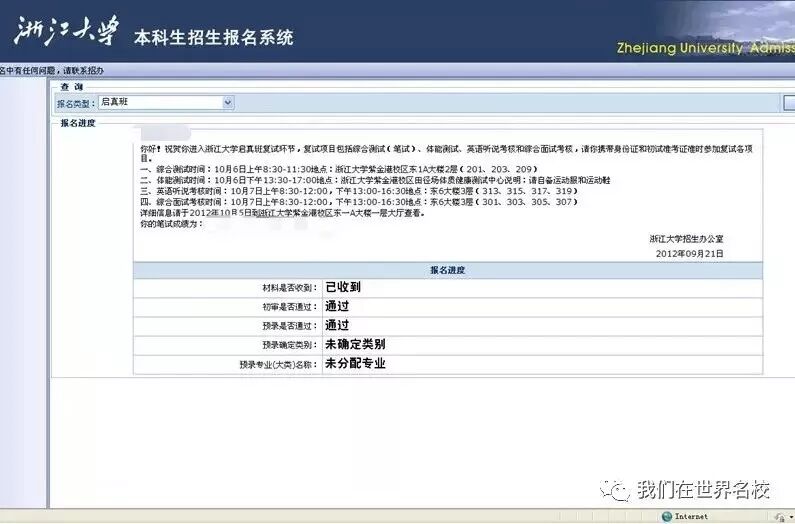Click the 已收到 status value

click(343, 287)
